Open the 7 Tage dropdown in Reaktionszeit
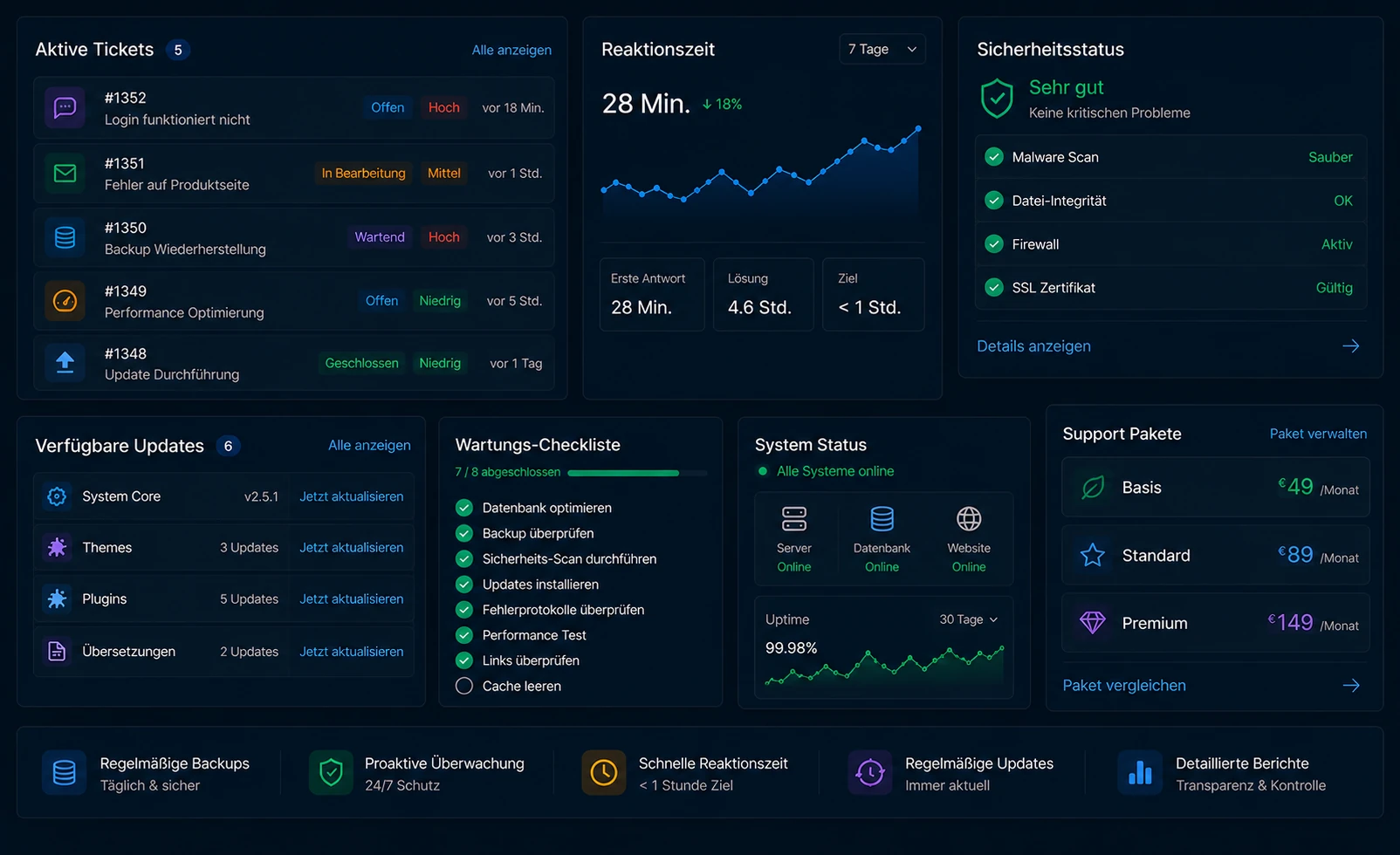This screenshot has height=855, width=1400. pos(882,50)
